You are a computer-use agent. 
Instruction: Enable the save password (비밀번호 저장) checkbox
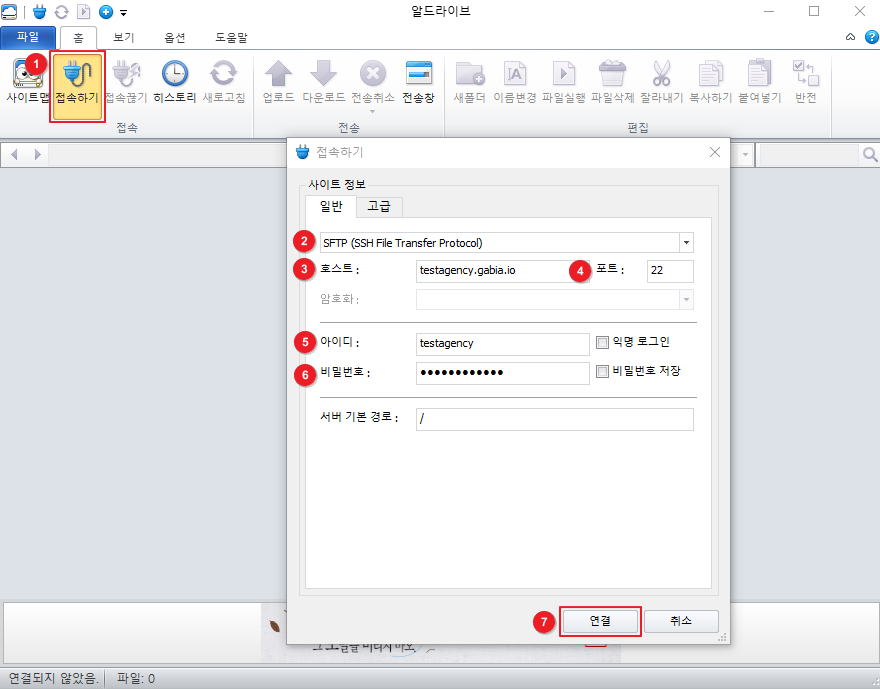pos(602,371)
